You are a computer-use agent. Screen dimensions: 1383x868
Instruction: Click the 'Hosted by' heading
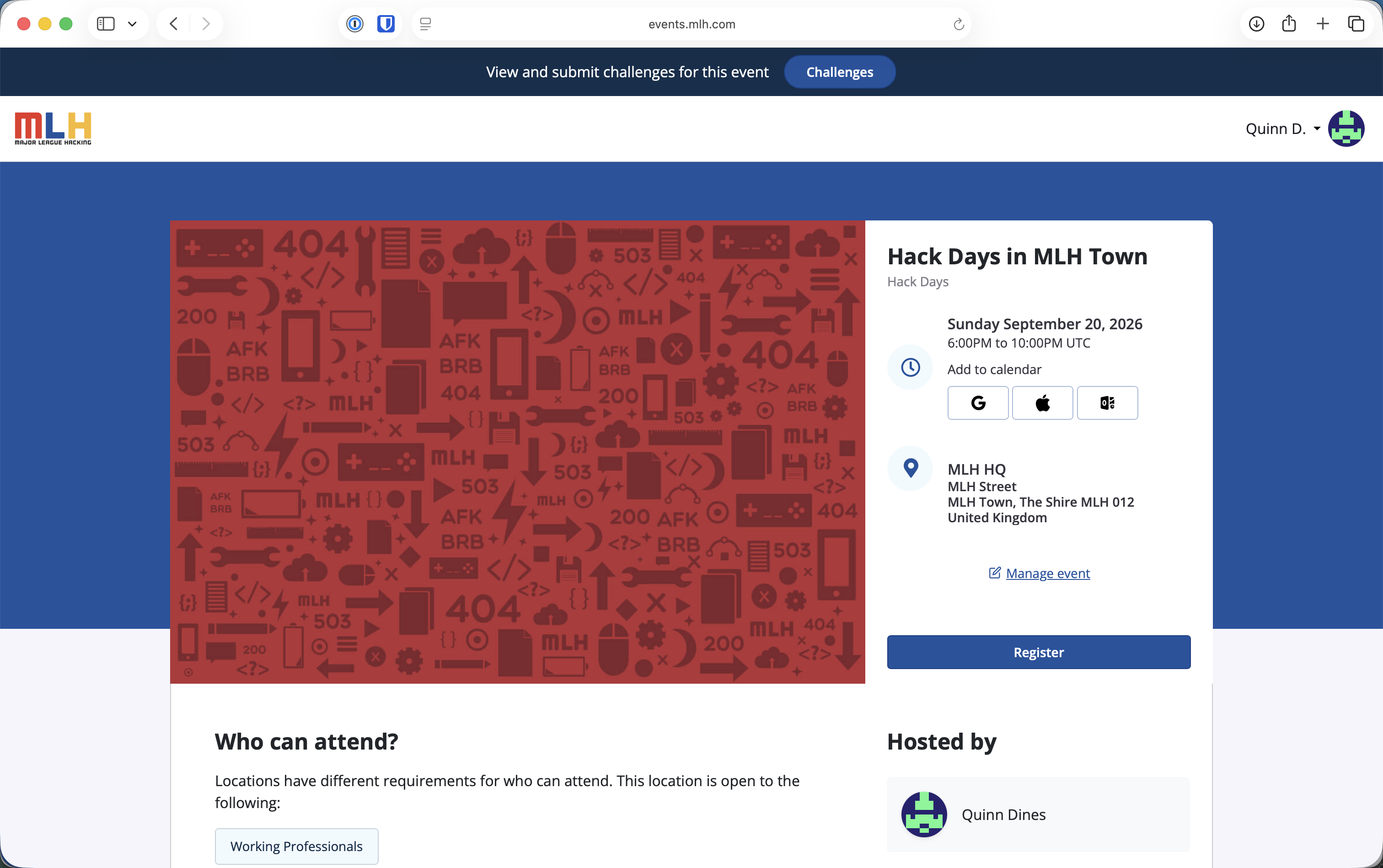[x=942, y=742]
